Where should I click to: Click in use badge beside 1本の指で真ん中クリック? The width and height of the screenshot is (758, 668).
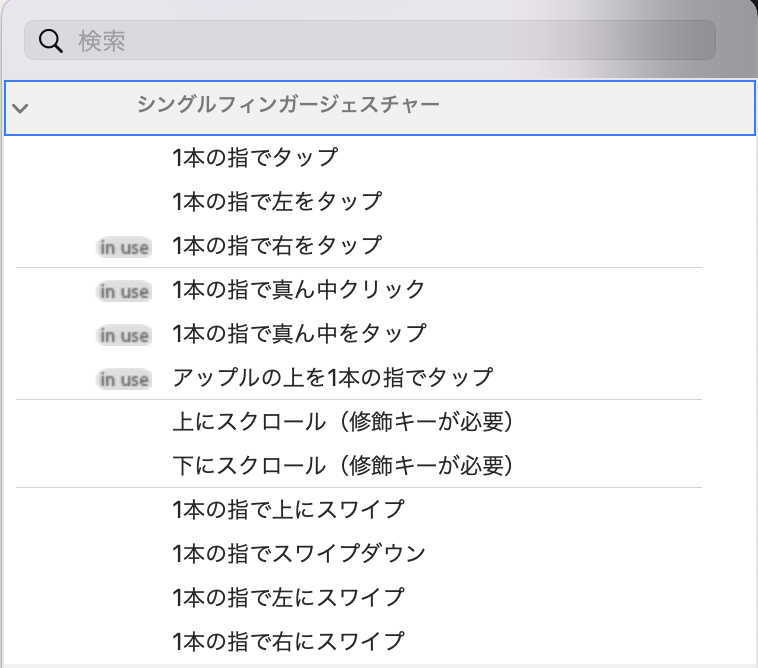point(124,291)
